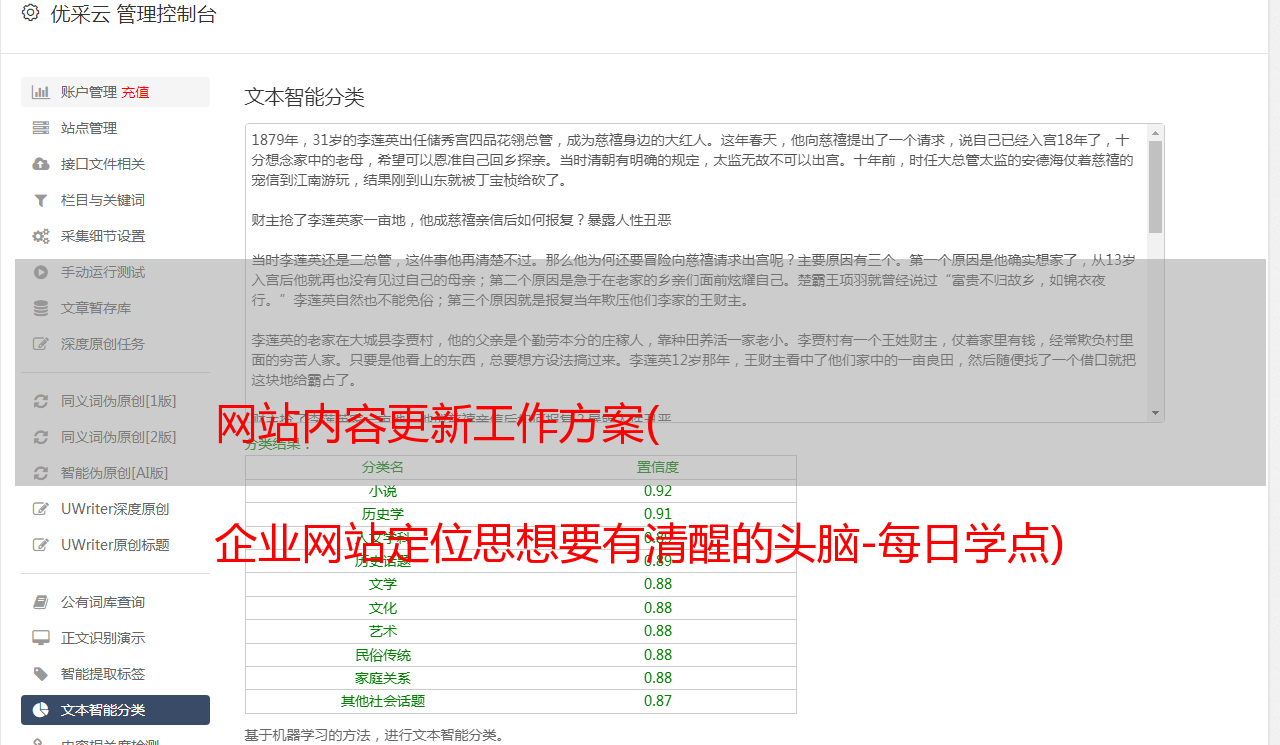Click the 0.92 confidence value
Image resolution: width=1280 pixels, height=745 pixels.
pyautogui.click(x=658, y=491)
